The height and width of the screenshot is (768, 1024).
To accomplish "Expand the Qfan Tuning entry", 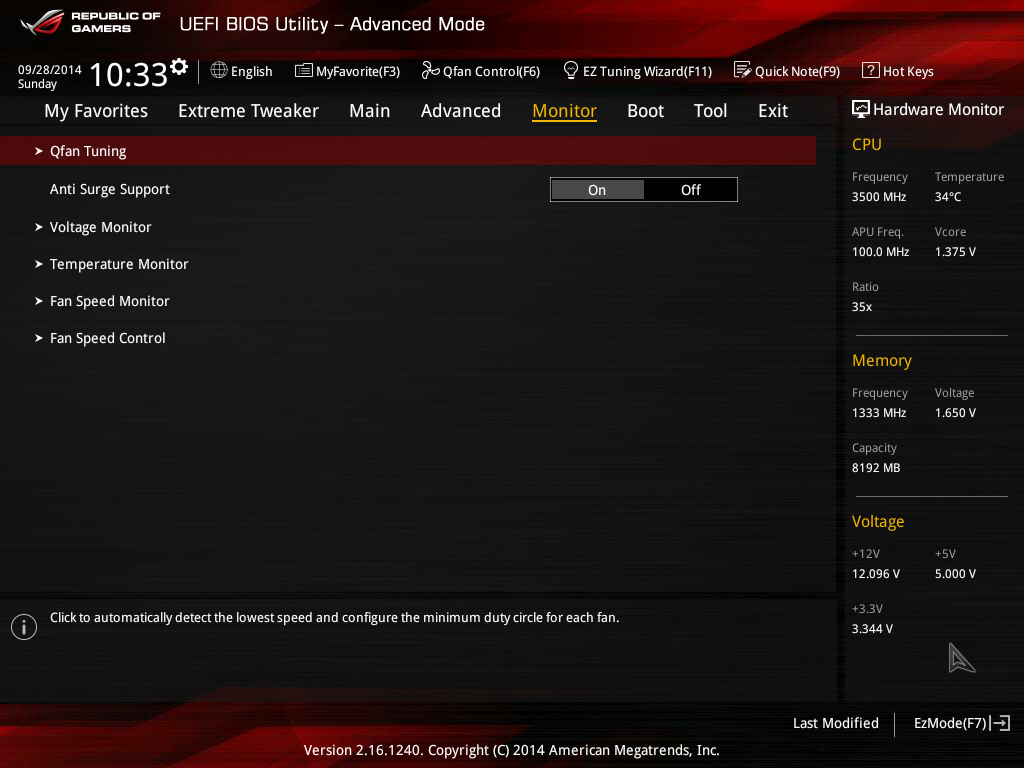I will click(408, 151).
